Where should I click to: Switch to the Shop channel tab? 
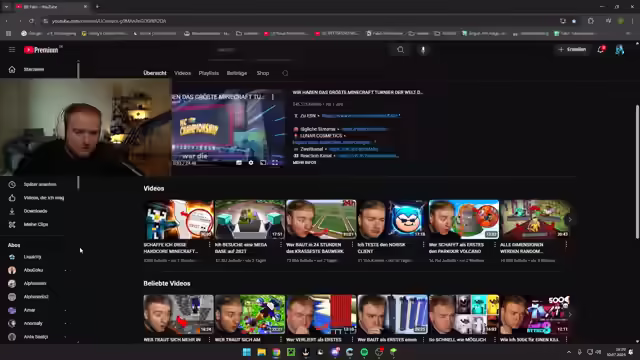[262, 73]
